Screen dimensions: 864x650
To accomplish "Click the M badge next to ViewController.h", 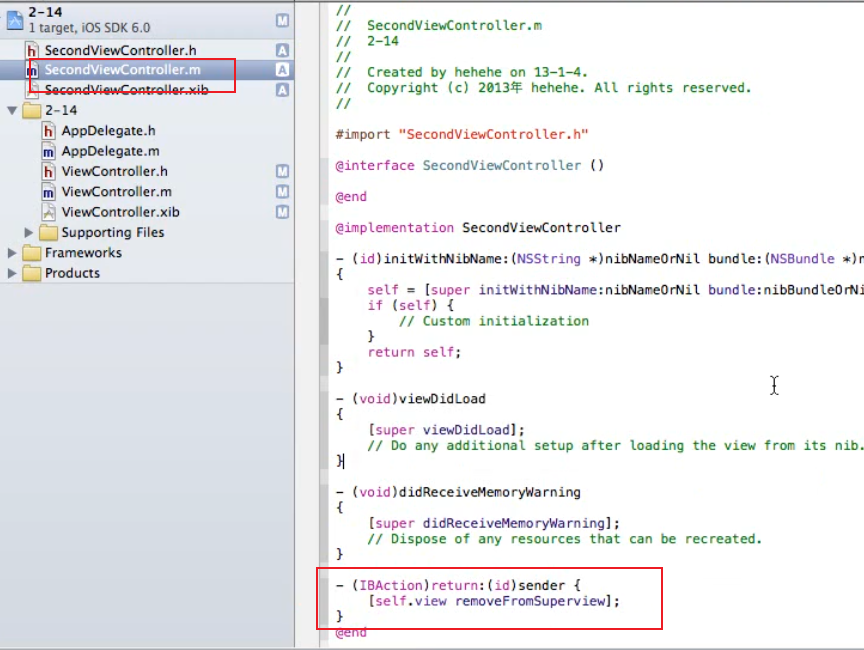I will [282, 171].
